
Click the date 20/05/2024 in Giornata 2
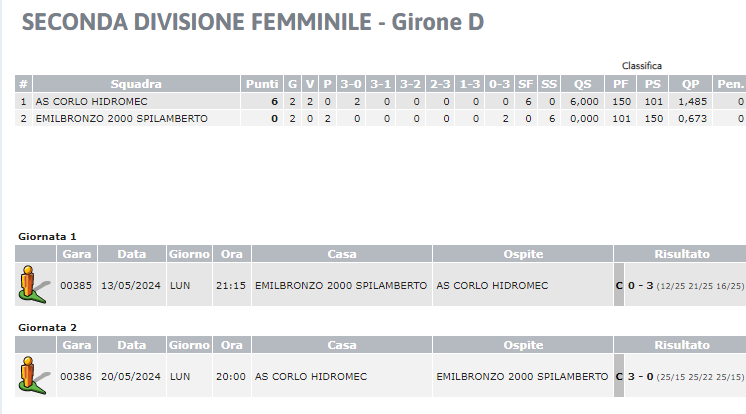(131, 376)
